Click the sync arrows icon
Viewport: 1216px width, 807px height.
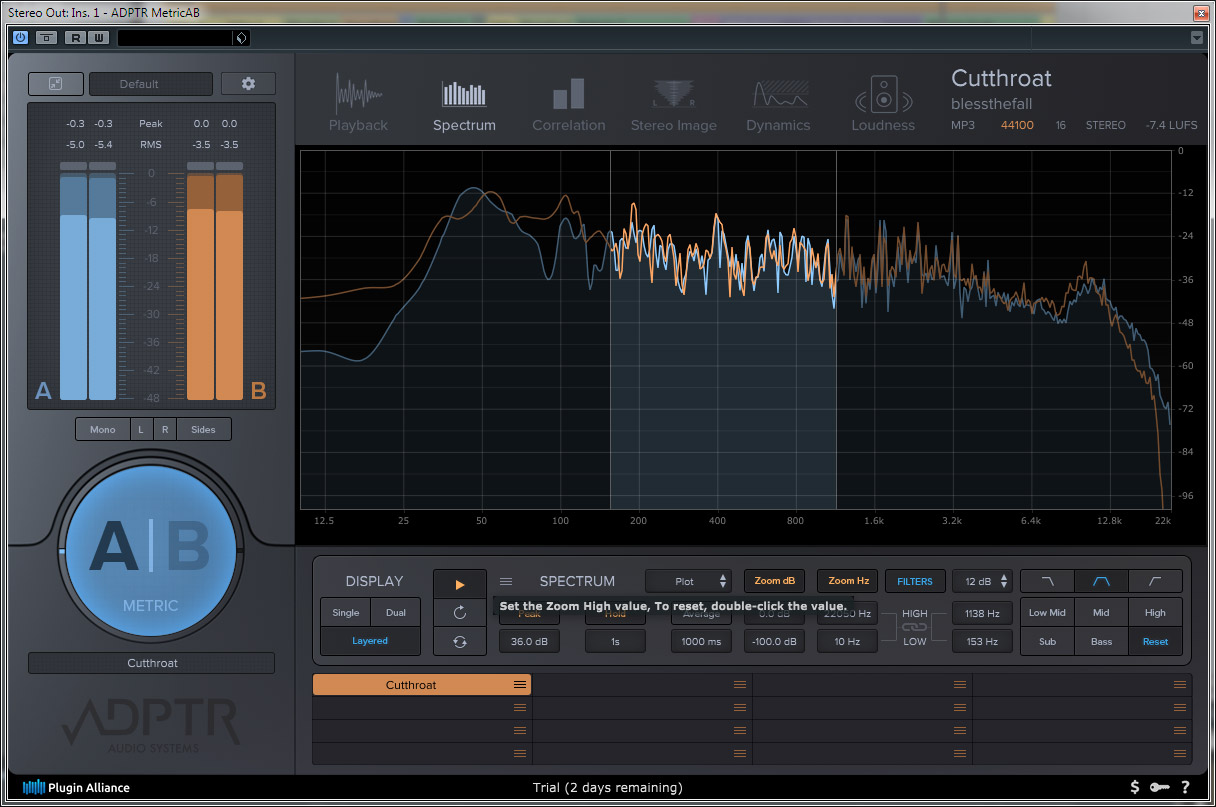(460, 642)
